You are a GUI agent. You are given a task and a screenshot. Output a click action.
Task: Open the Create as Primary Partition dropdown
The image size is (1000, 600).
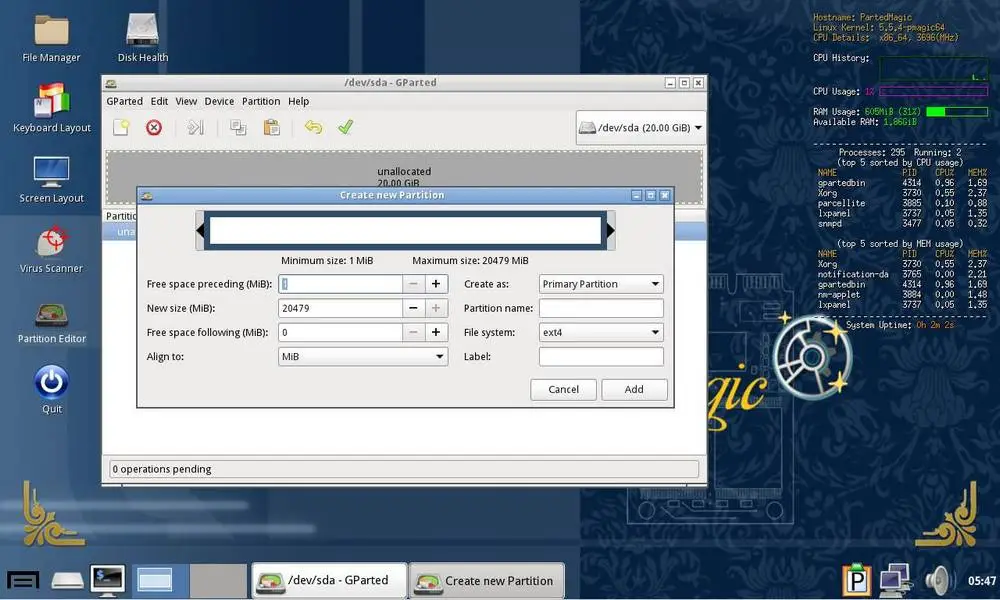tap(601, 284)
